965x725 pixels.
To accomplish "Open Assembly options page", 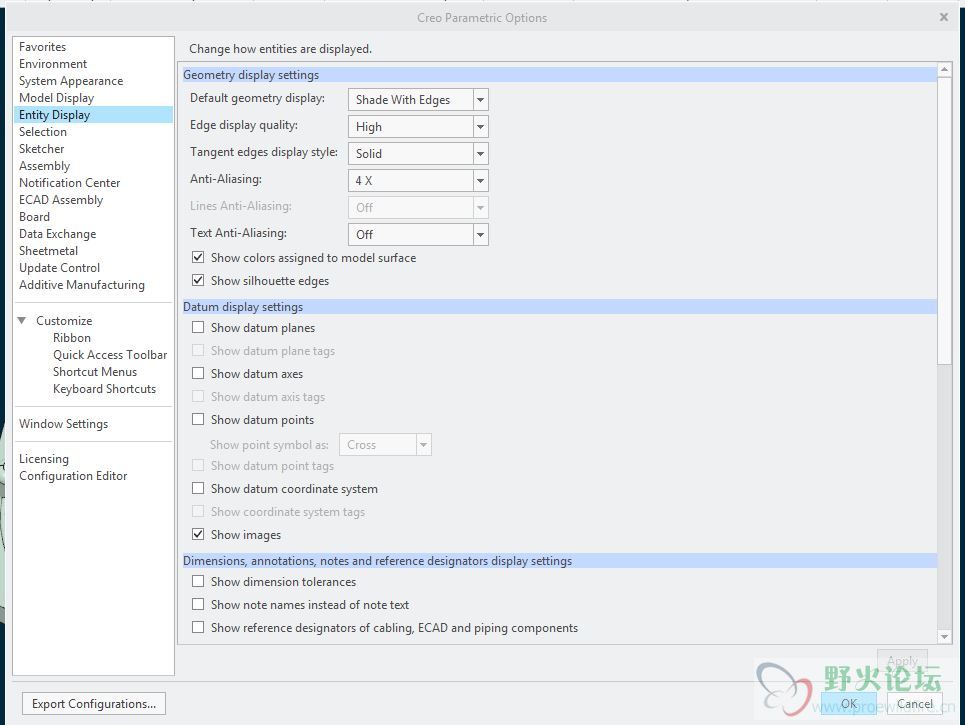I will 44,166.
